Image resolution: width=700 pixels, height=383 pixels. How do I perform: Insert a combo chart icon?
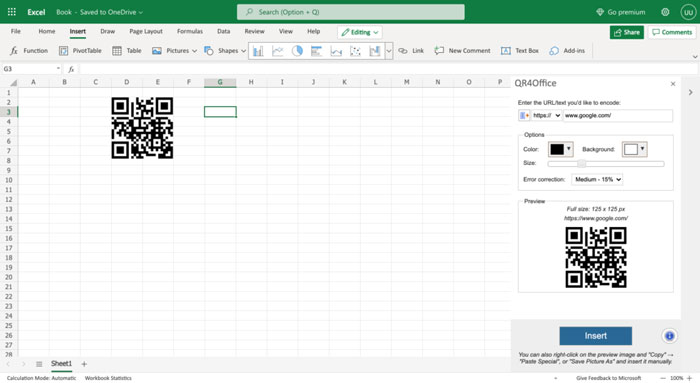[x=375, y=51]
